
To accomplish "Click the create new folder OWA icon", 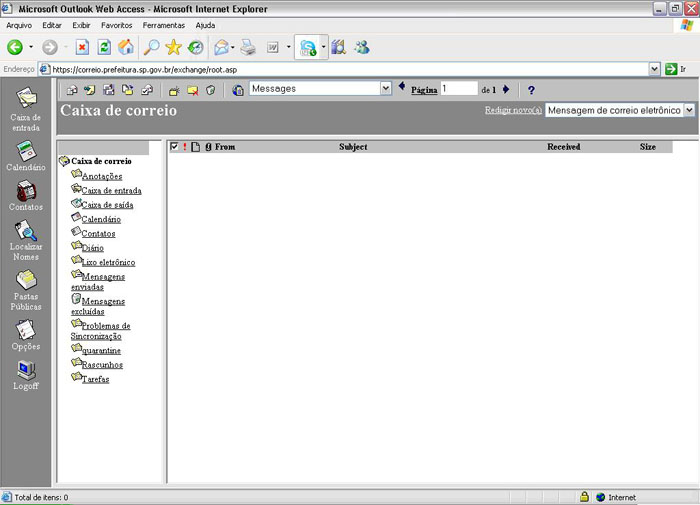I will coord(174,91).
